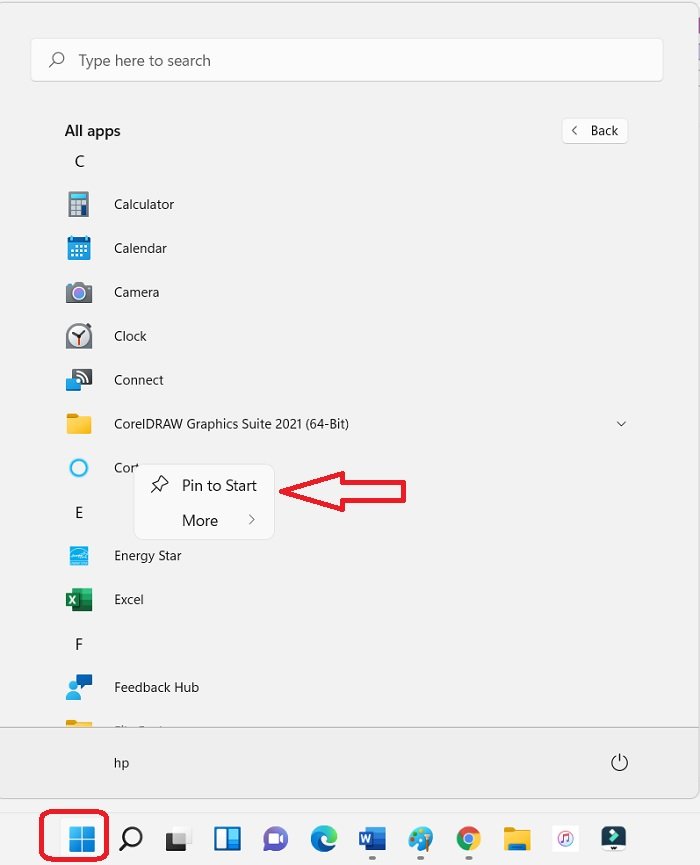The image size is (700, 865).
Task: Click the Back button
Action: coord(595,131)
